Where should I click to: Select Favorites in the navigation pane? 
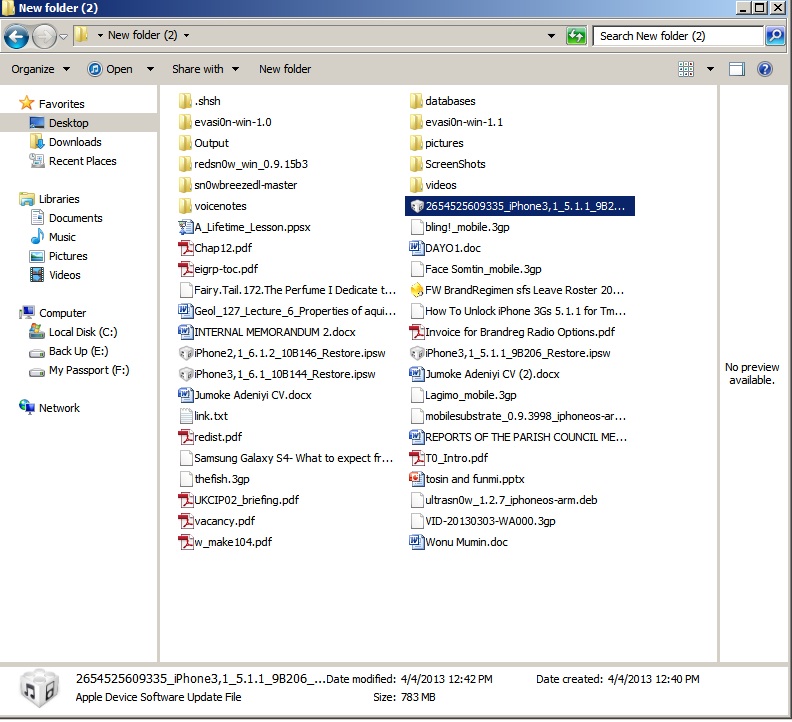52,104
